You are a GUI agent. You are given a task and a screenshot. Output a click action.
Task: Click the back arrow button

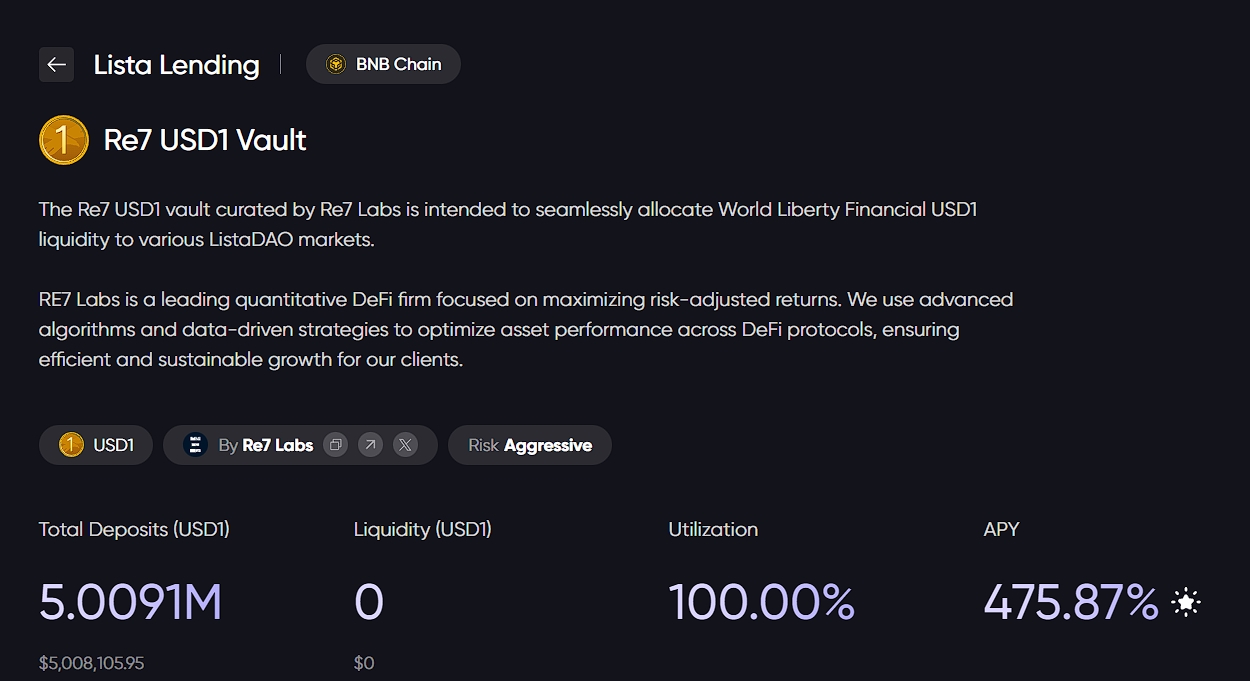pos(56,65)
